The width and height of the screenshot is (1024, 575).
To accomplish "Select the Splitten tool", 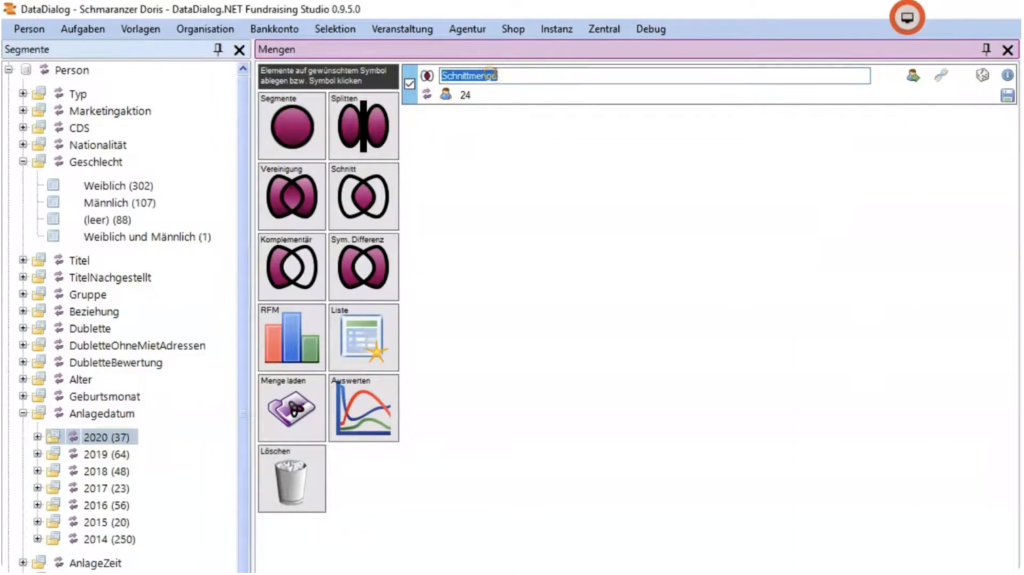I will pyautogui.click(x=363, y=125).
